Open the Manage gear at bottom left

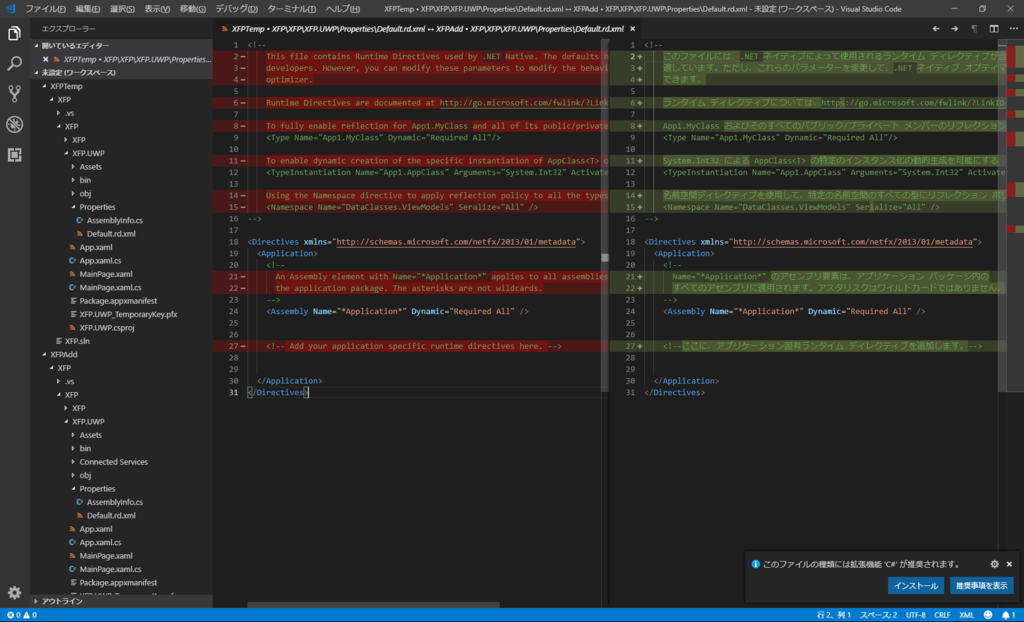14,593
